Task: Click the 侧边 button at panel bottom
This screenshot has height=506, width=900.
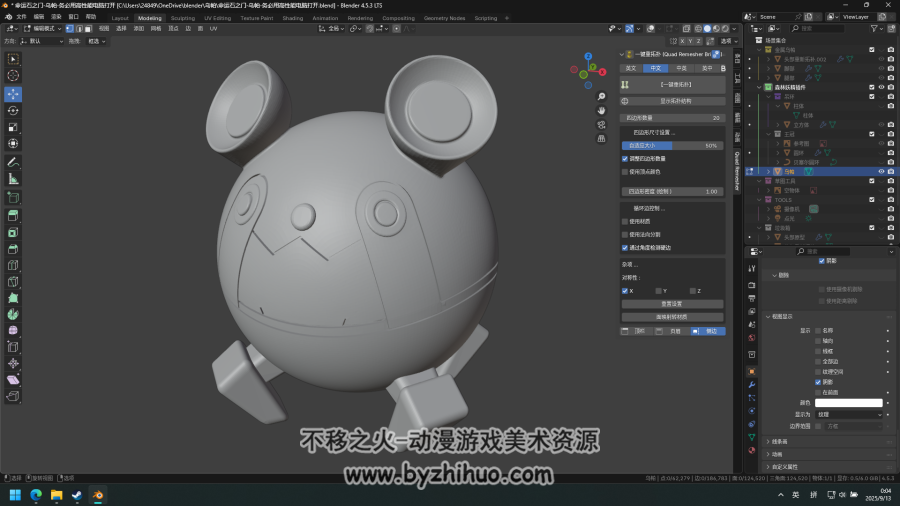Action: pyautogui.click(x=708, y=331)
